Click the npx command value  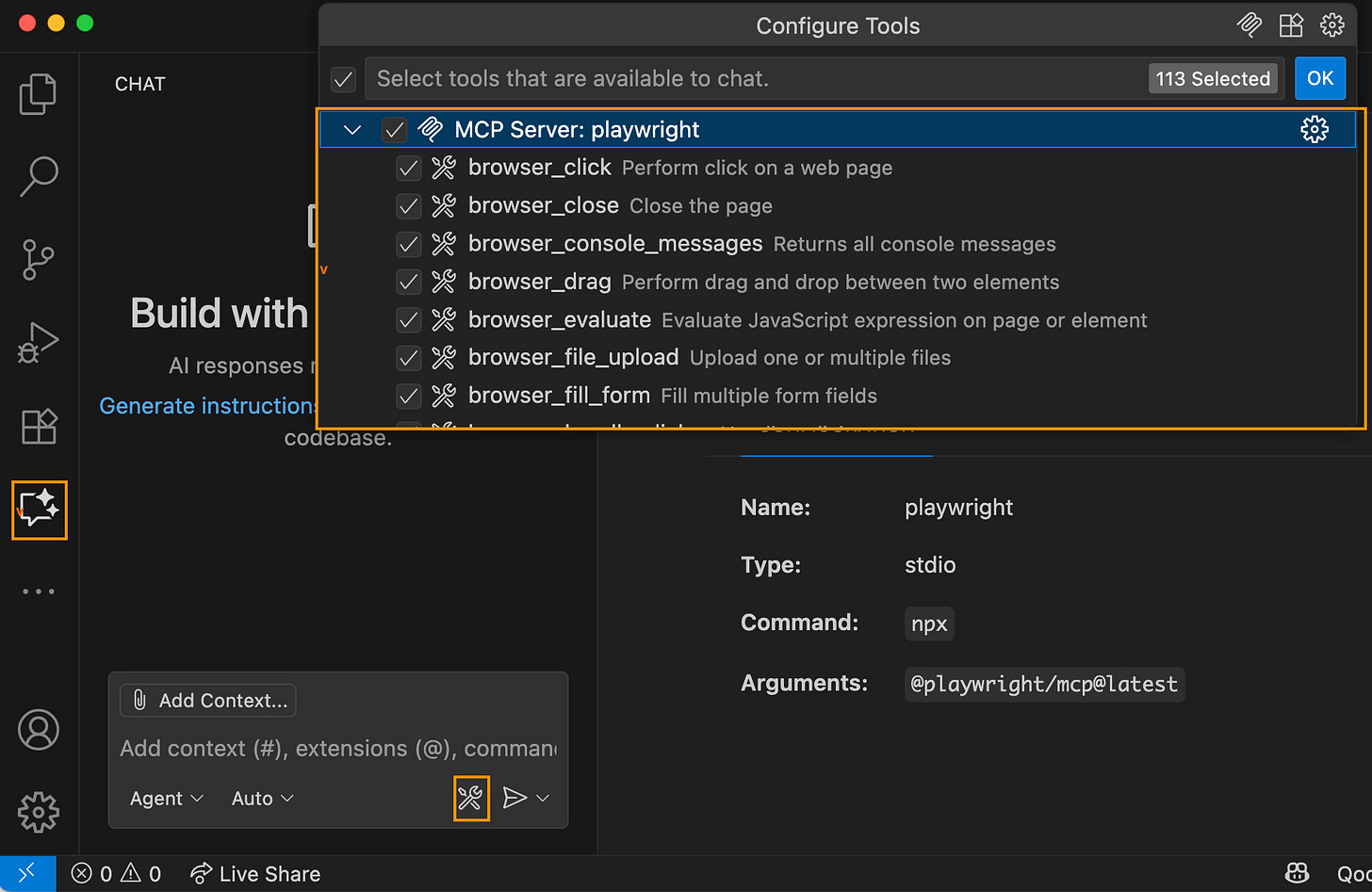[929, 624]
